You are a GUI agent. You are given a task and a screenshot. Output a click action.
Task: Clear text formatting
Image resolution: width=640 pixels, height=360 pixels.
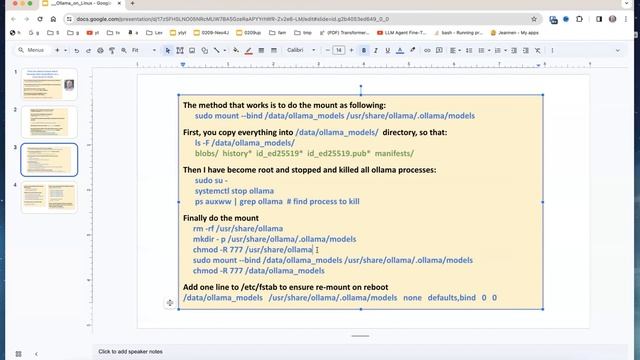click(x=538, y=51)
